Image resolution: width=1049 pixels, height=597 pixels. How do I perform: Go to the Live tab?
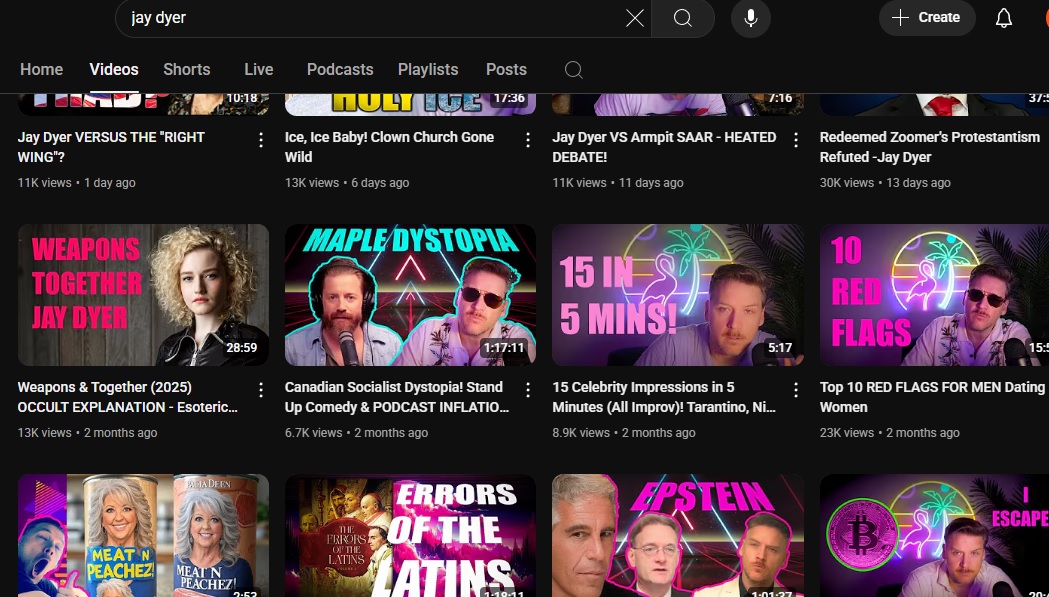pos(259,70)
